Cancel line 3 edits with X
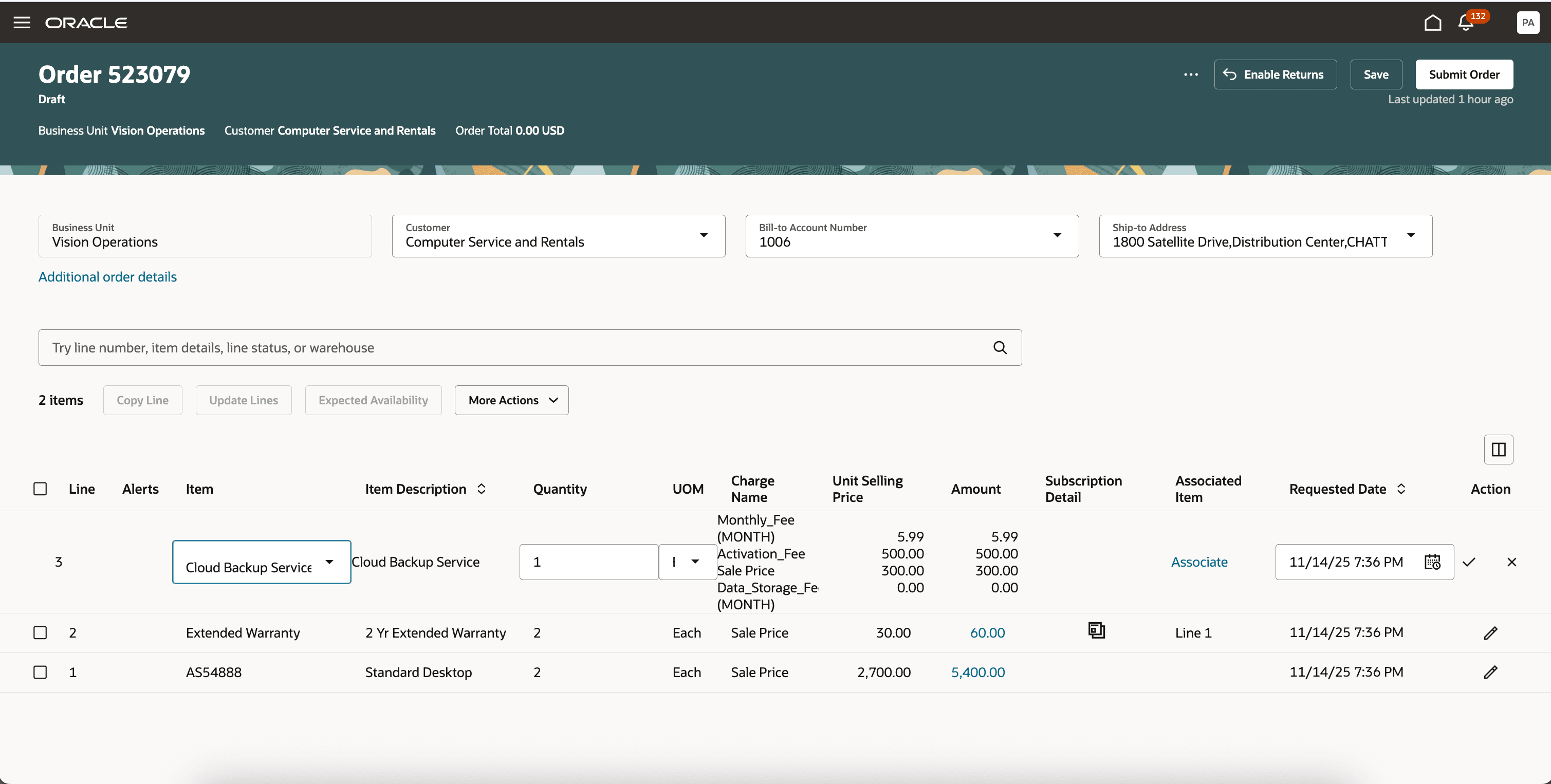 (x=1511, y=562)
